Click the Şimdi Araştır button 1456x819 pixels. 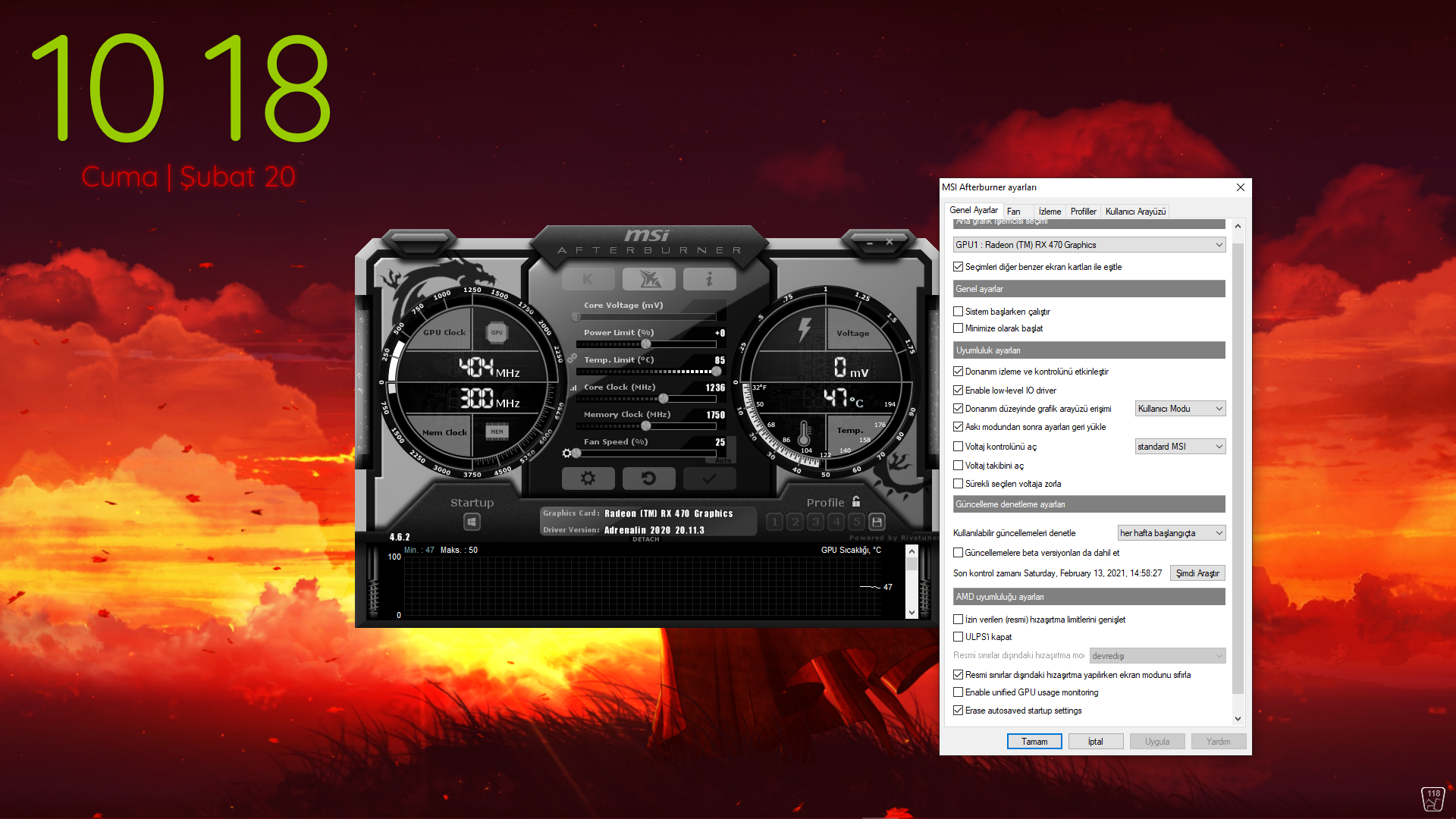point(1197,573)
